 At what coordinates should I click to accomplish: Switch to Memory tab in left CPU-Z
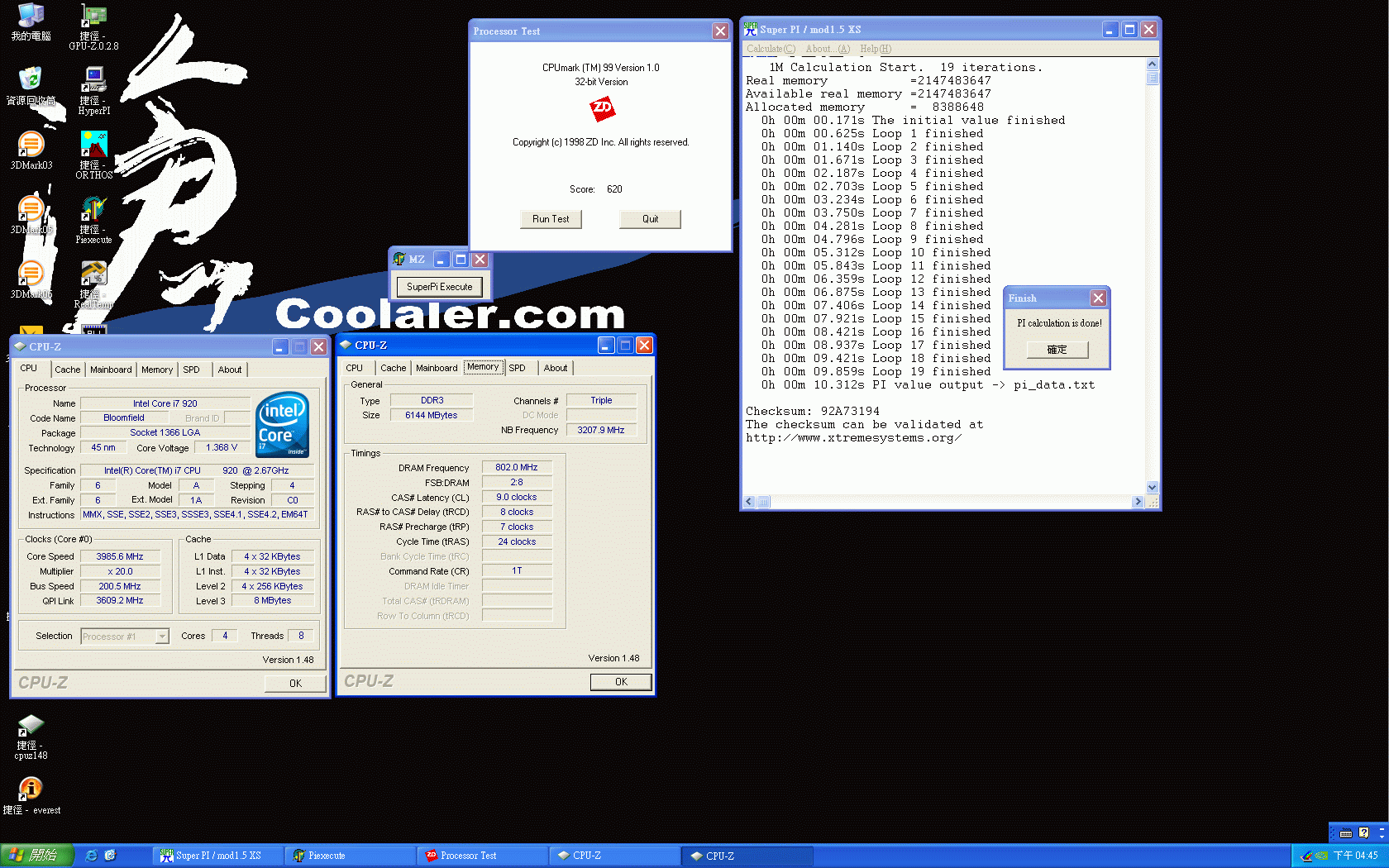[x=157, y=370]
